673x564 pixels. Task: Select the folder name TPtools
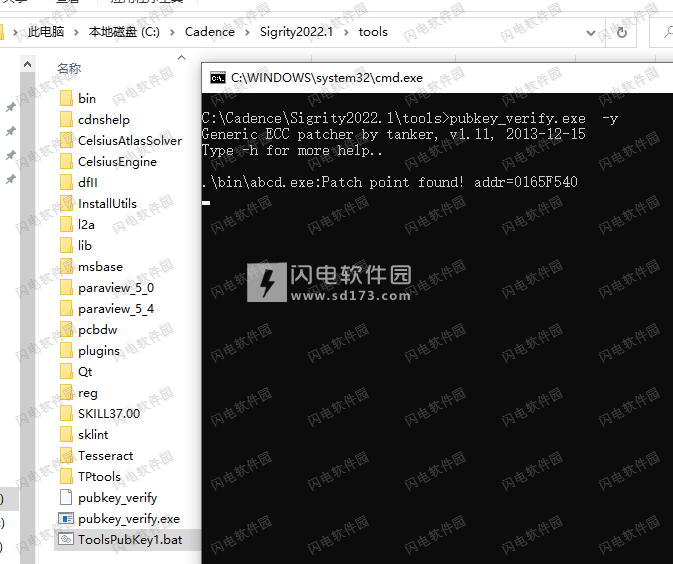coord(99,477)
